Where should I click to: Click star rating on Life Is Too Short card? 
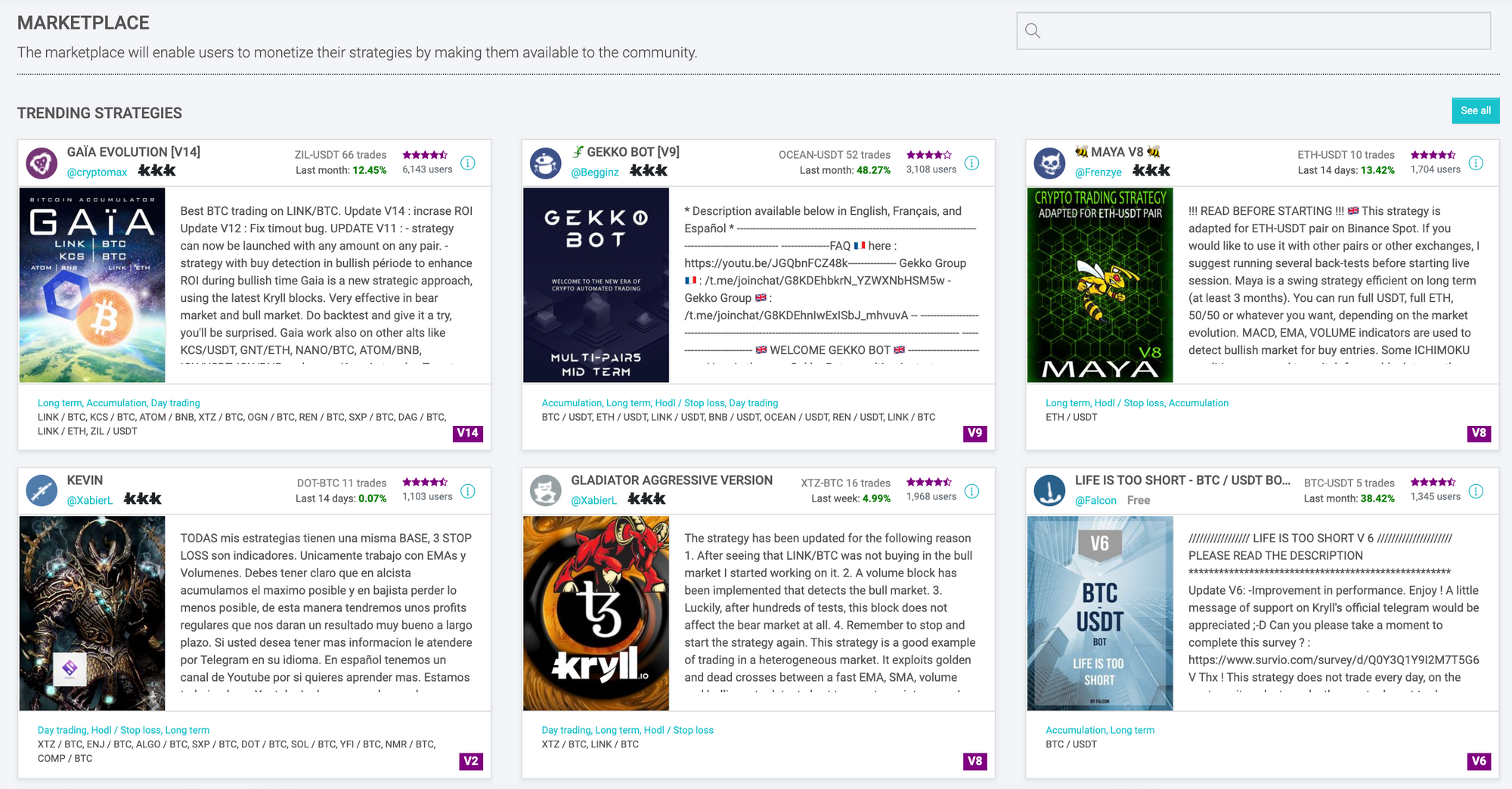pyautogui.click(x=1433, y=483)
